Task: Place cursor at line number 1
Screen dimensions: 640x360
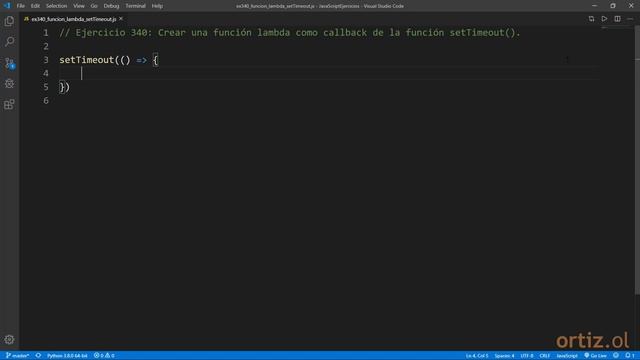Action: coord(46,33)
